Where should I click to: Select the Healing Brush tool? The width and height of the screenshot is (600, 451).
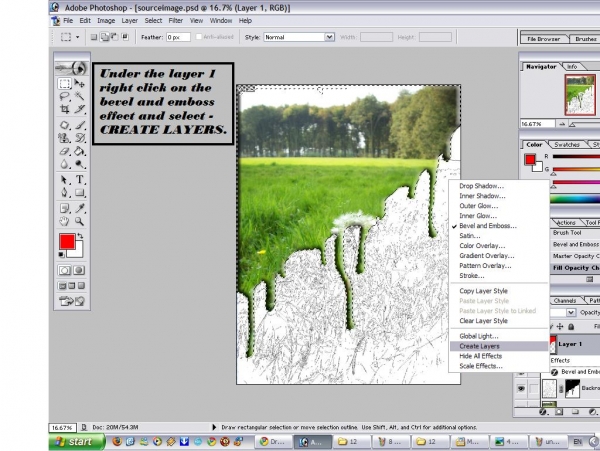point(64,125)
